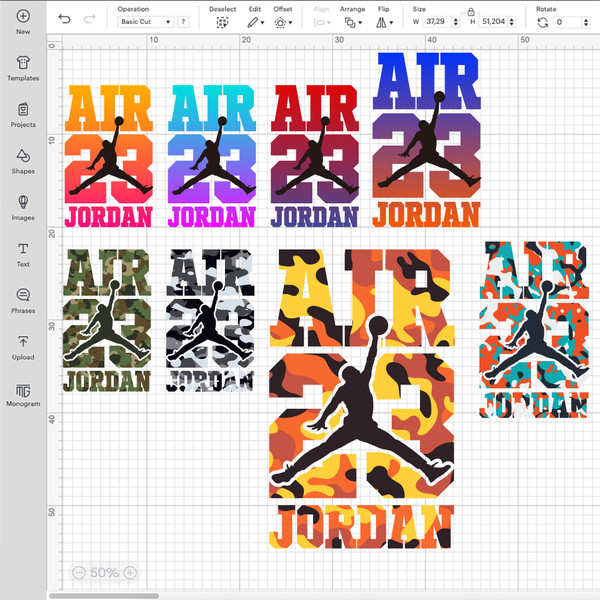This screenshot has width=600, height=600.
Task: Expand the Arrange dropdown arrow
Action: pos(360,23)
